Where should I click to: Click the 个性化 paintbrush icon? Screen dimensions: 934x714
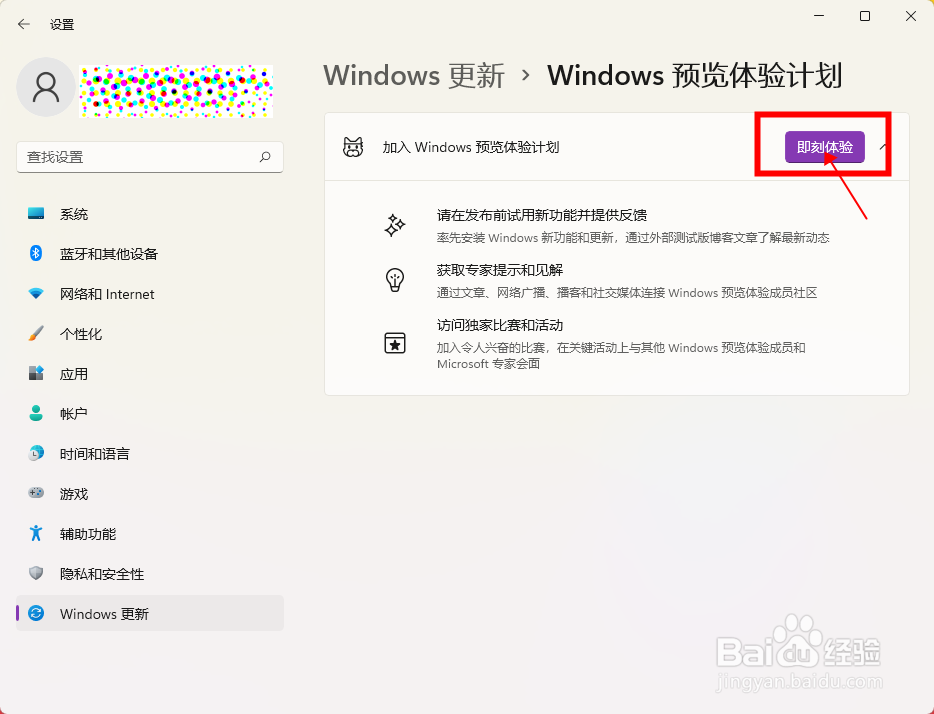pyautogui.click(x=36, y=333)
